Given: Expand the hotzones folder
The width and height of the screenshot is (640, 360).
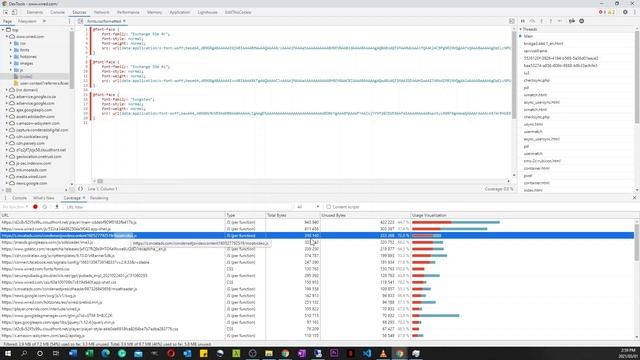Looking at the screenshot, I should pyautogui.click(x=11, y=57).
